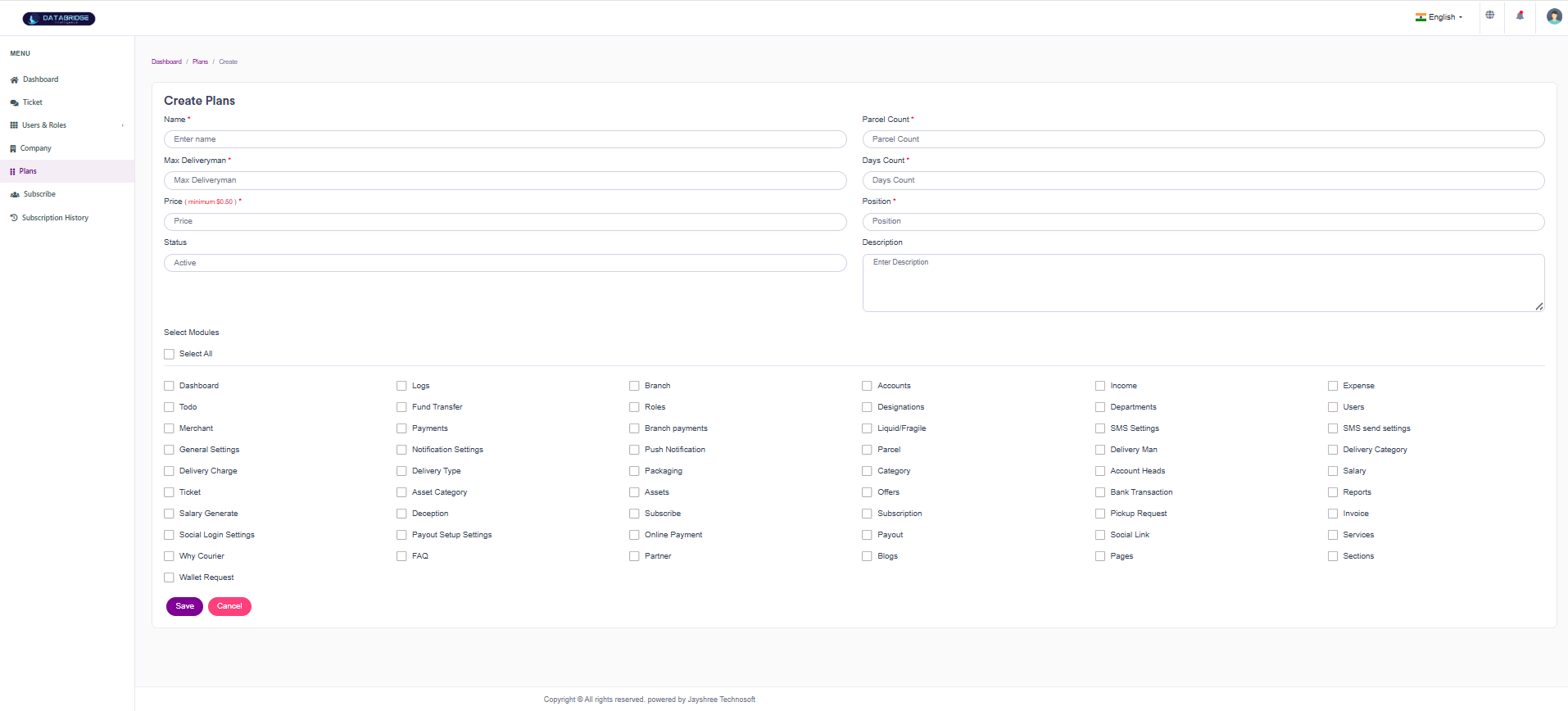Screen dimensions: 1568x711
Task: Click the Enter Description textarea
Action: click(1203, 283)
